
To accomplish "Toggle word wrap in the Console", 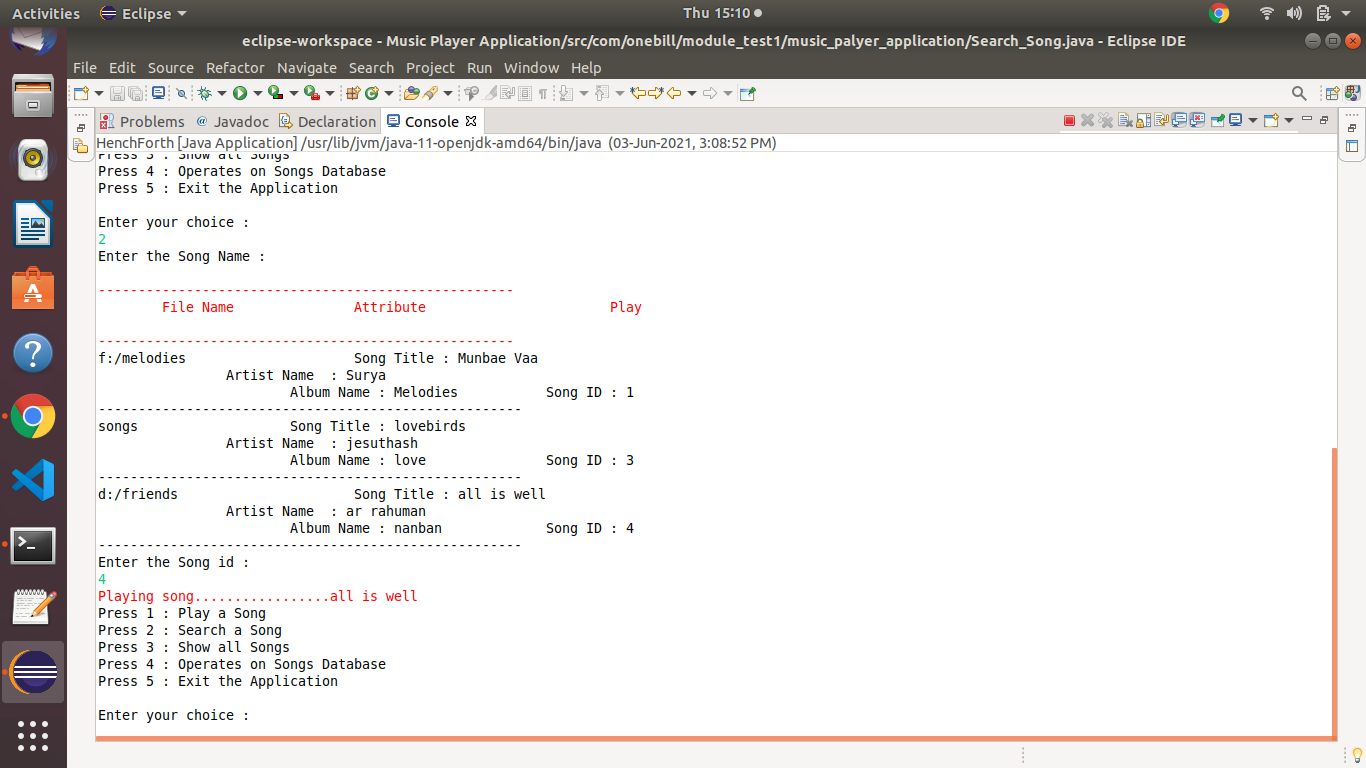I will click(x=1160, y=119).
